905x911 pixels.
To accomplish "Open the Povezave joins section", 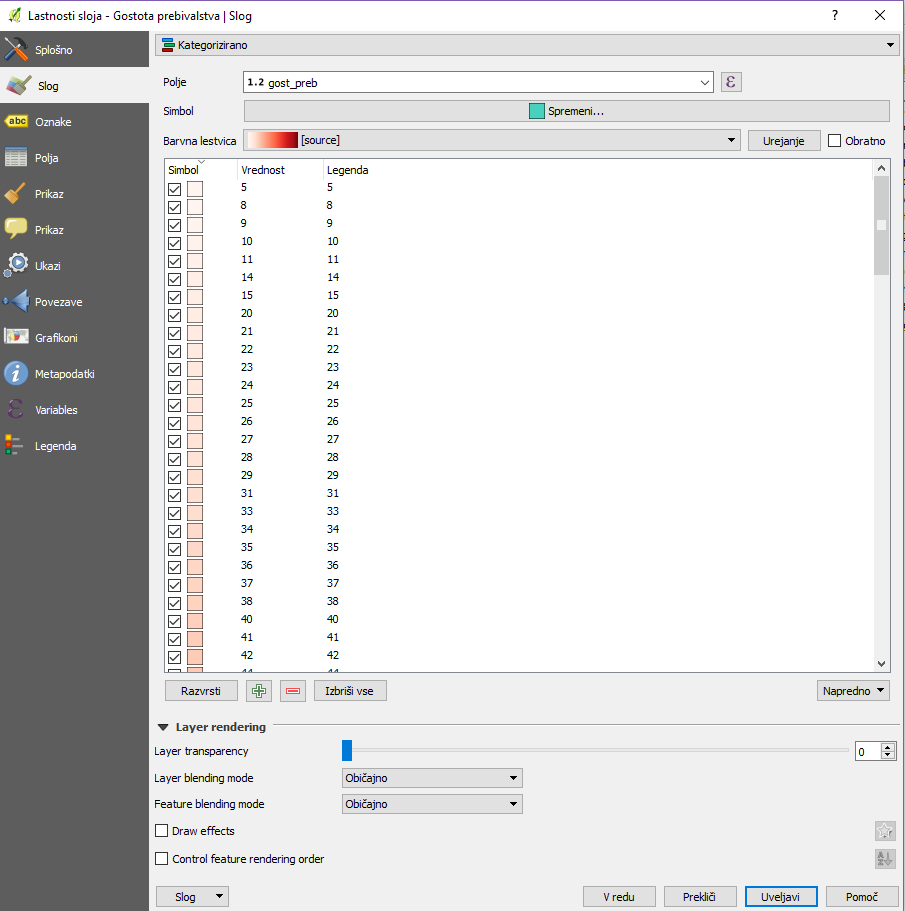I will click(x=58, y=302).
